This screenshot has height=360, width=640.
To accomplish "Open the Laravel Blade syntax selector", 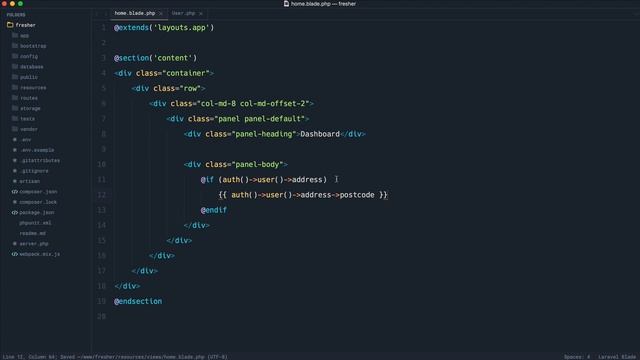I will 617,357.
